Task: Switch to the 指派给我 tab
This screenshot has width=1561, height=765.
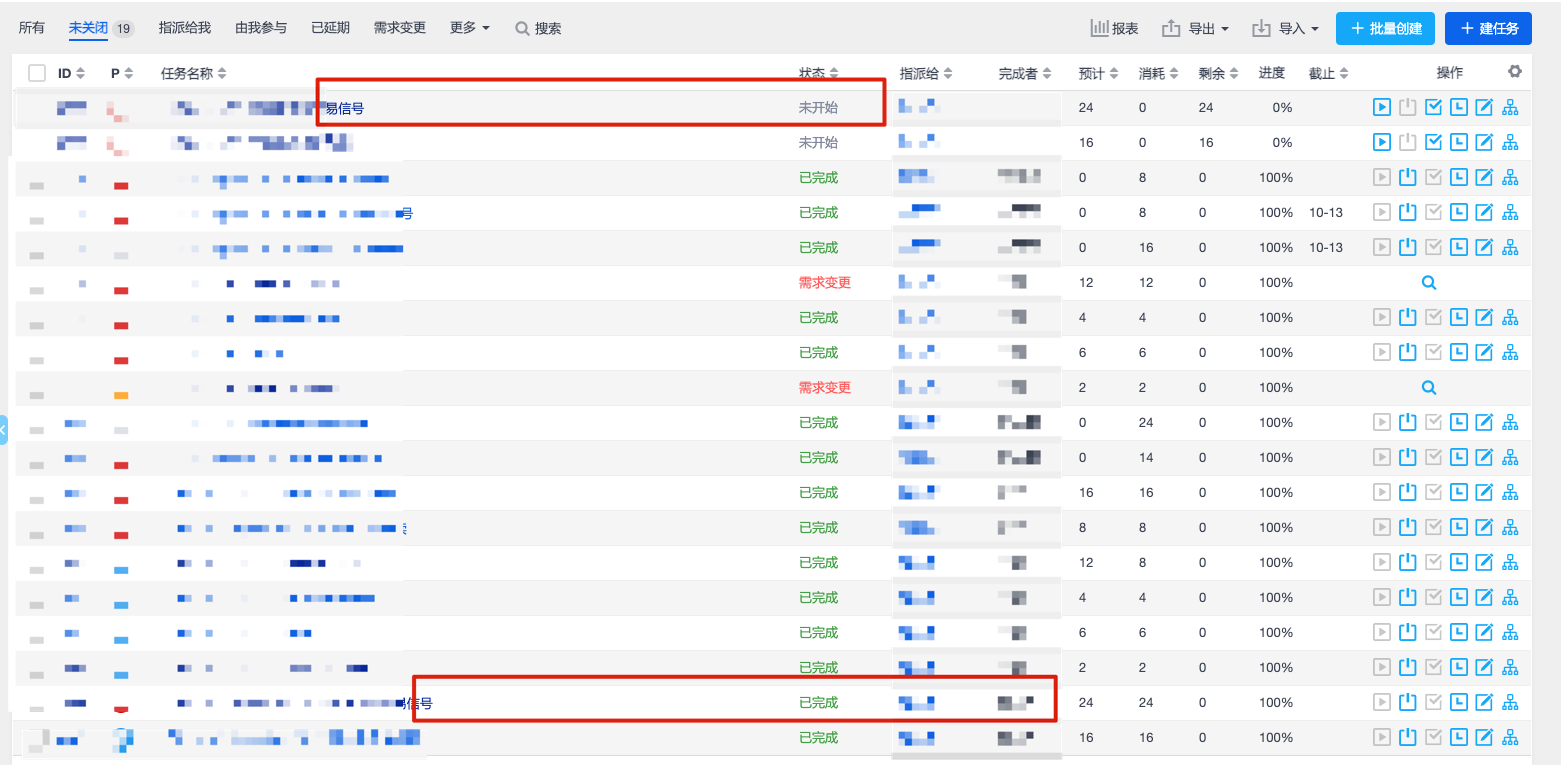Action: 184,28
